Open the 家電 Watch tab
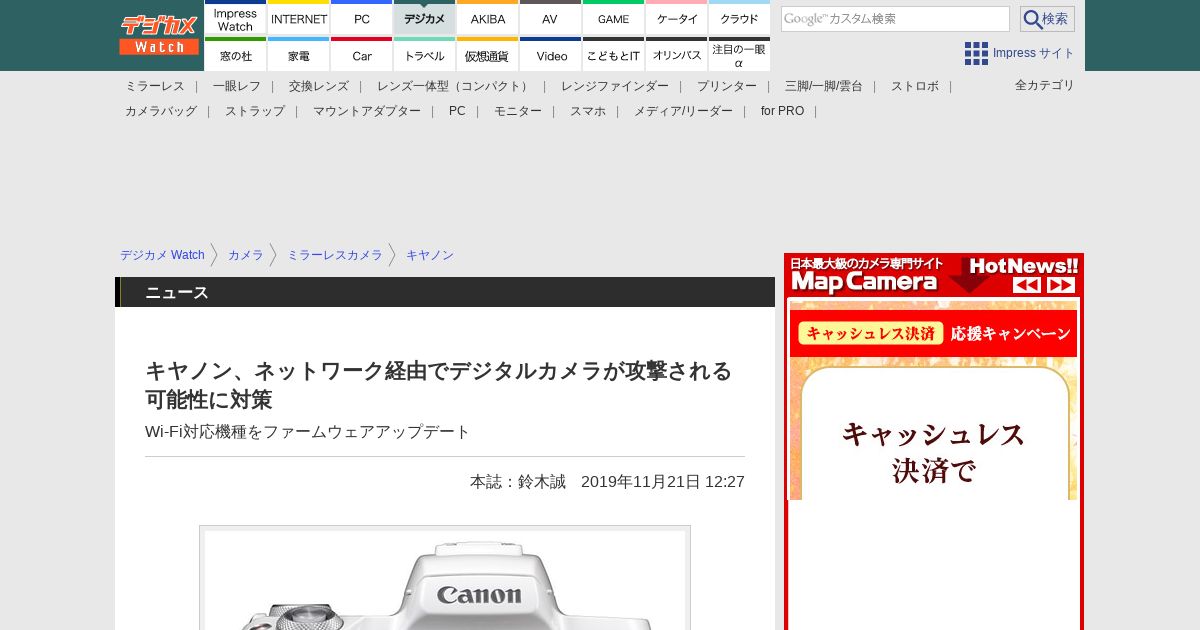This screenshot has height=630, width=1200. tap(299, 54)
